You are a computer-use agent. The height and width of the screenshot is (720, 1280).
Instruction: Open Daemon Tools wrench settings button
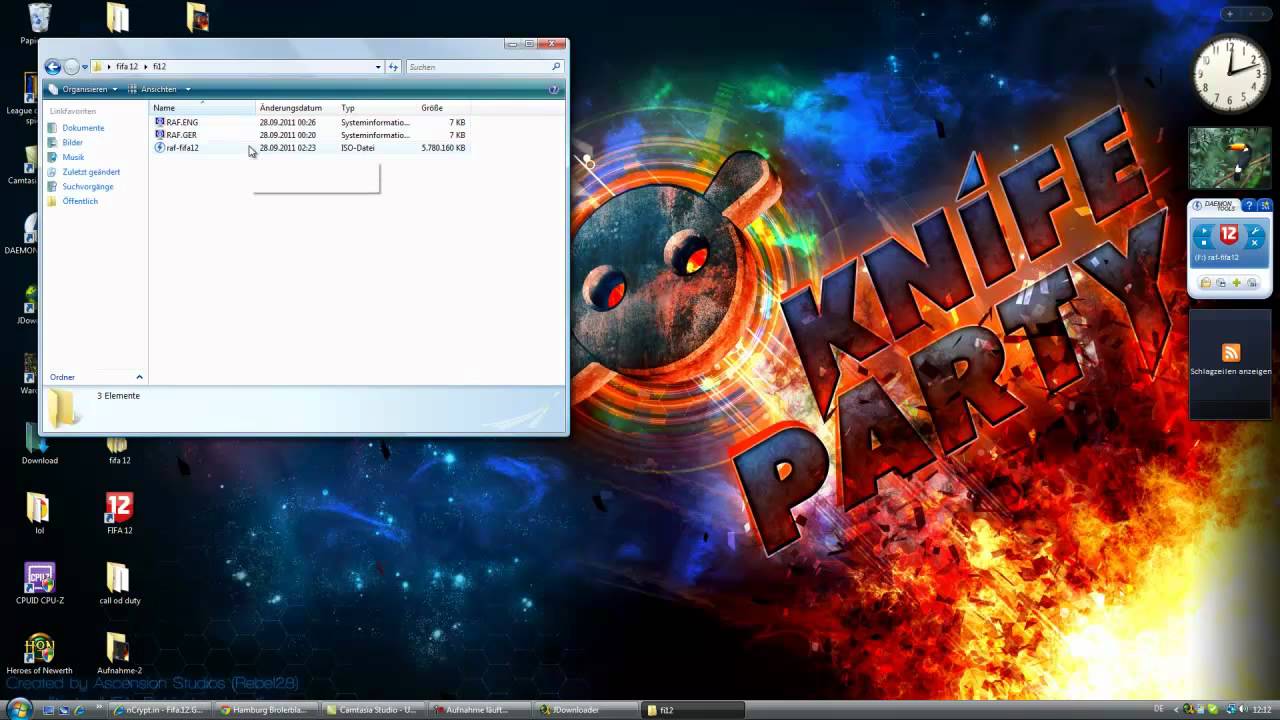coord(1257,231)
